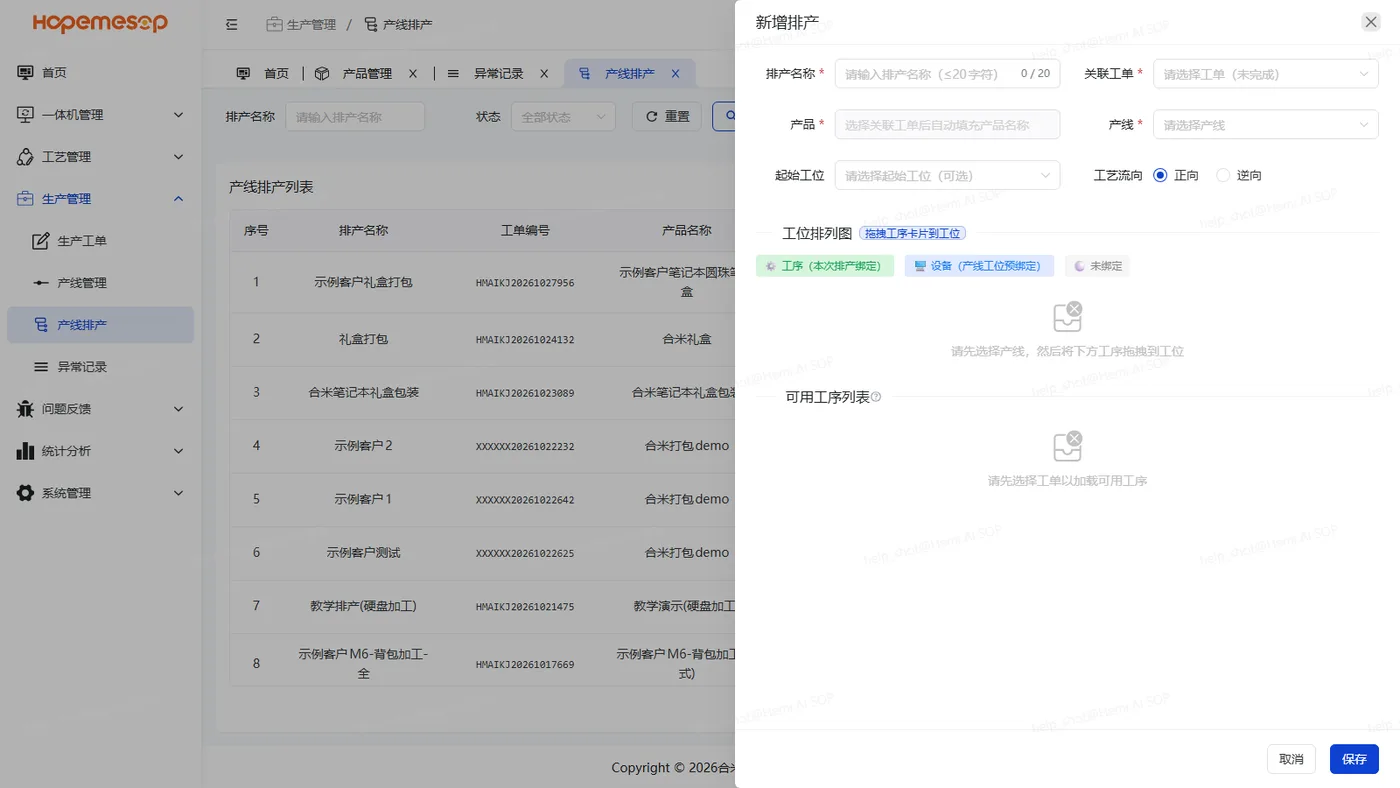Close the 新增排产 dialog with X icon
The height and width of the screenshot is (788, 1400).
coord(1371,22)
